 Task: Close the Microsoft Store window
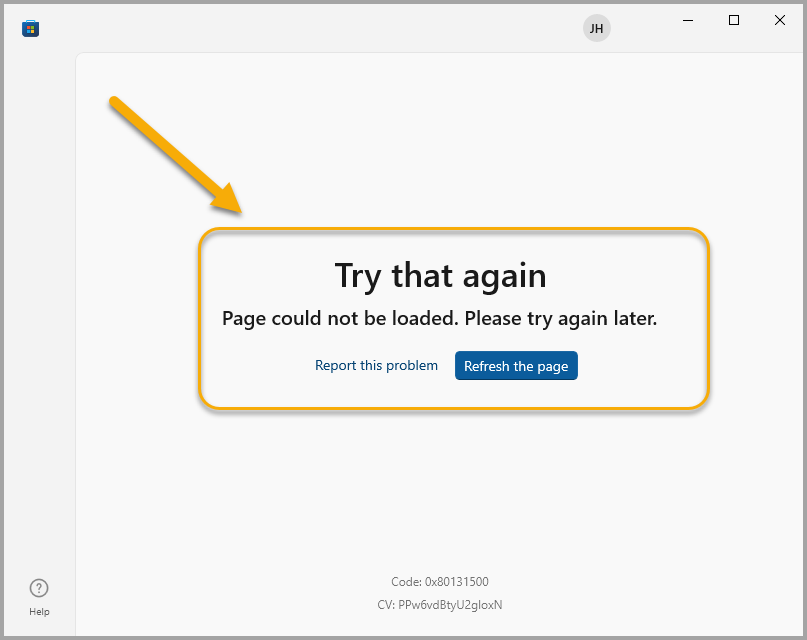point(780,20)
